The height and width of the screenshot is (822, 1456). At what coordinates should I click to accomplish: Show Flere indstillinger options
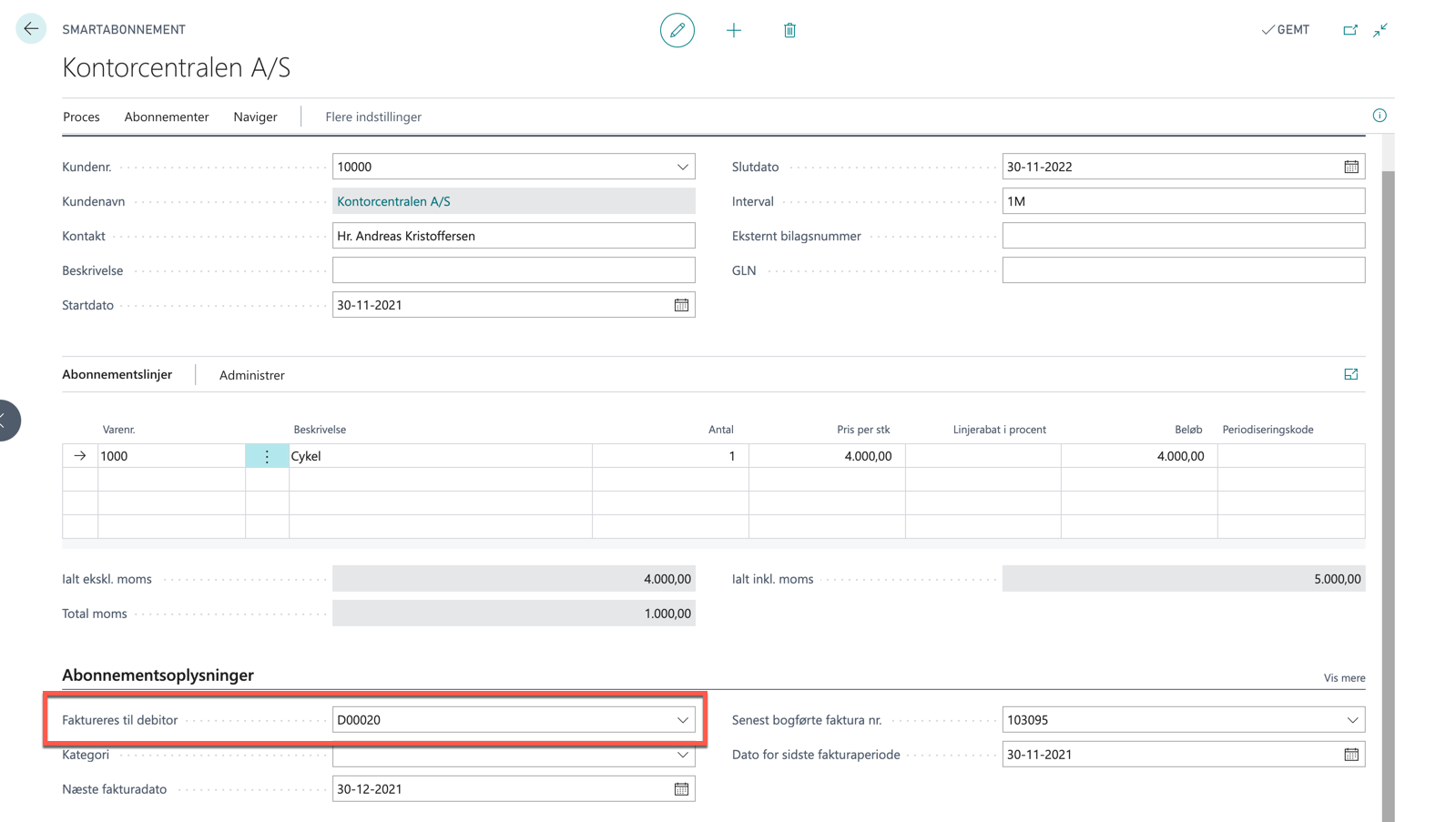[x=373, y=117]
